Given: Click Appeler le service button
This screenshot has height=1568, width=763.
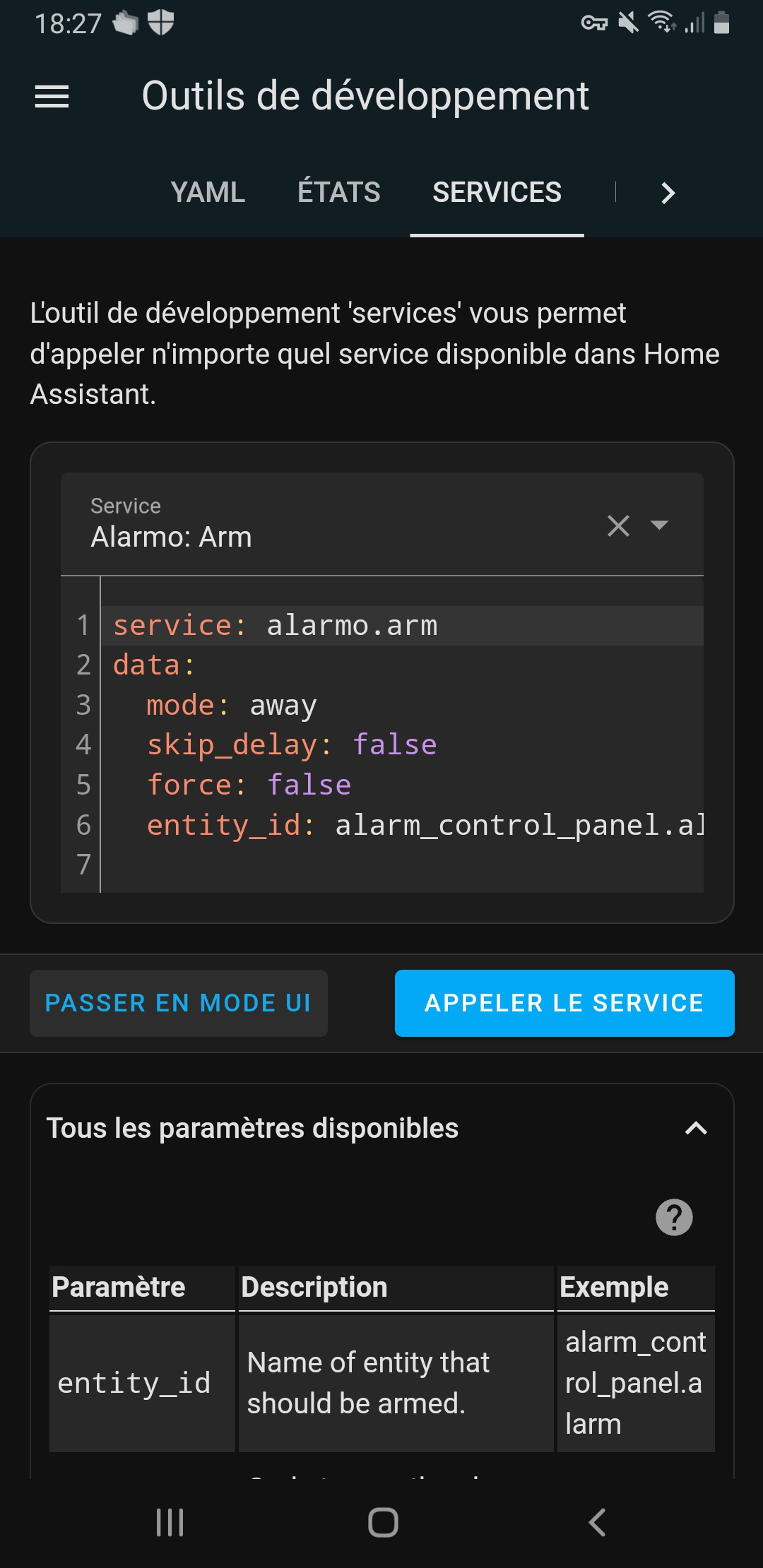Looking at the screenshot, I should point(564,1003).
